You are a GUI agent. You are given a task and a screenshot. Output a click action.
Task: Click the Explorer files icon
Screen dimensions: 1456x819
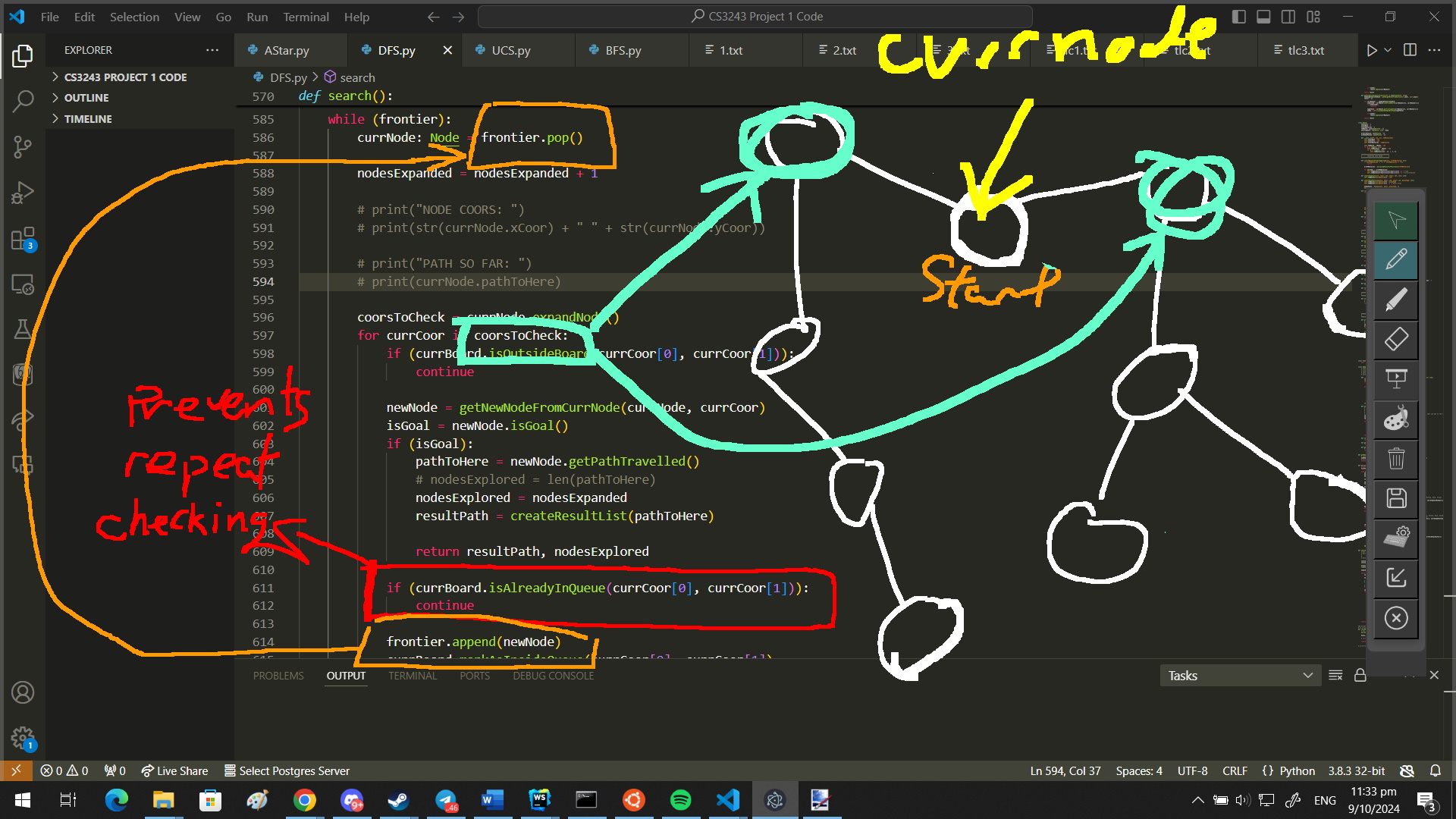(x=23, y=55)
